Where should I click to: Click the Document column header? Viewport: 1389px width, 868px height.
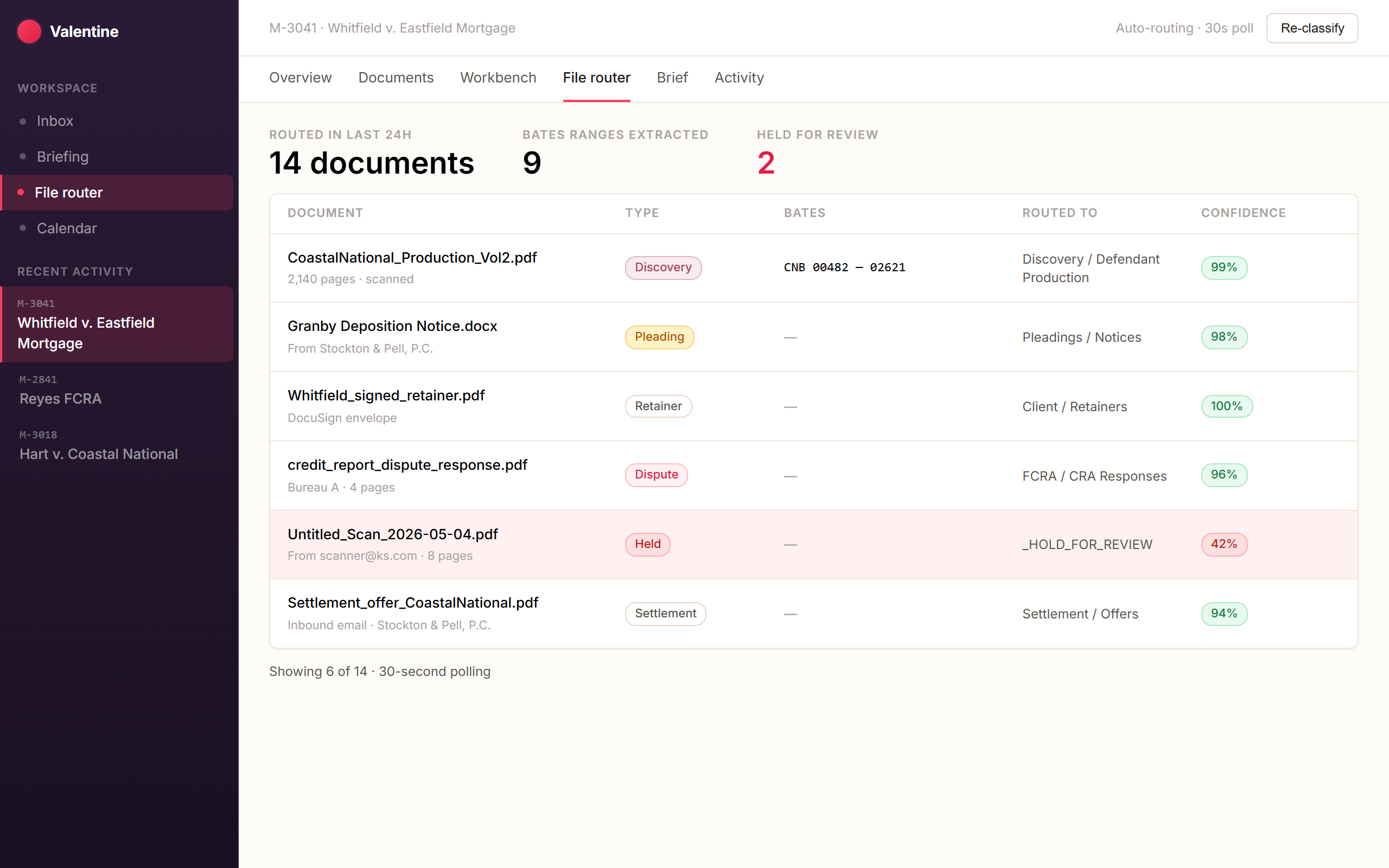pos(326,213)
